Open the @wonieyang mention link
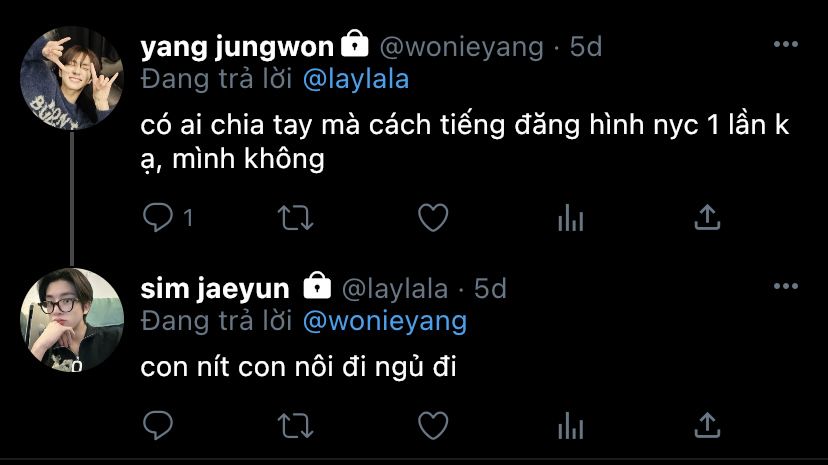 click(x=385, y=321)
